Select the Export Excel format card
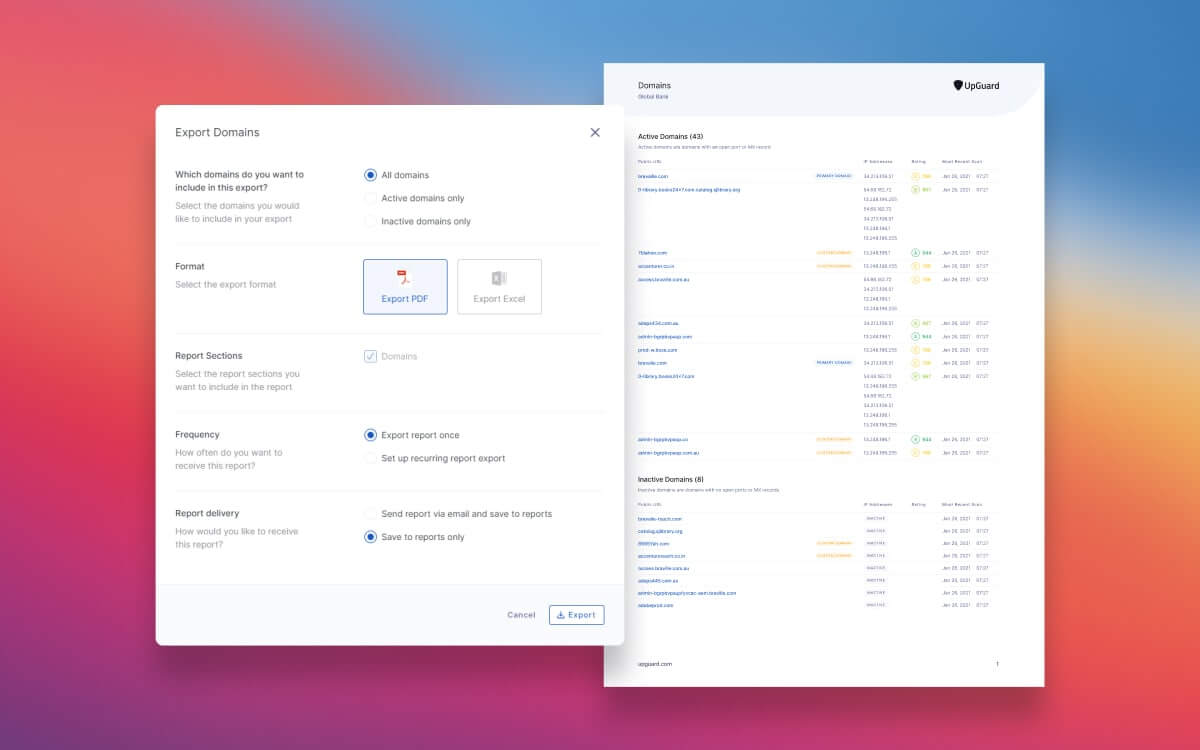The image size is (1200, 750). [x=499, y=287]
